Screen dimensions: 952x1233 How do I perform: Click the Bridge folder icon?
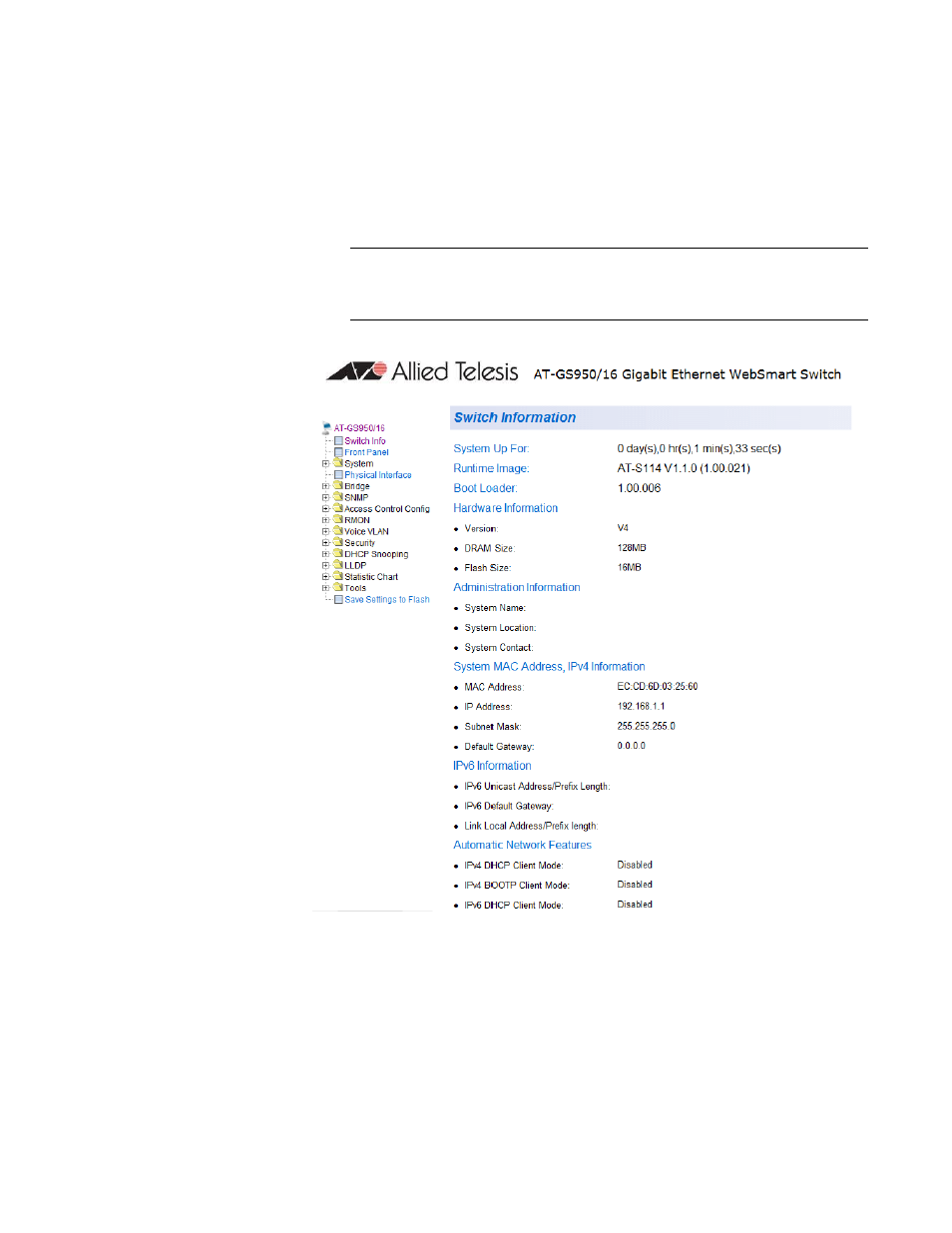pyautogui.click(x=338, y=486)
